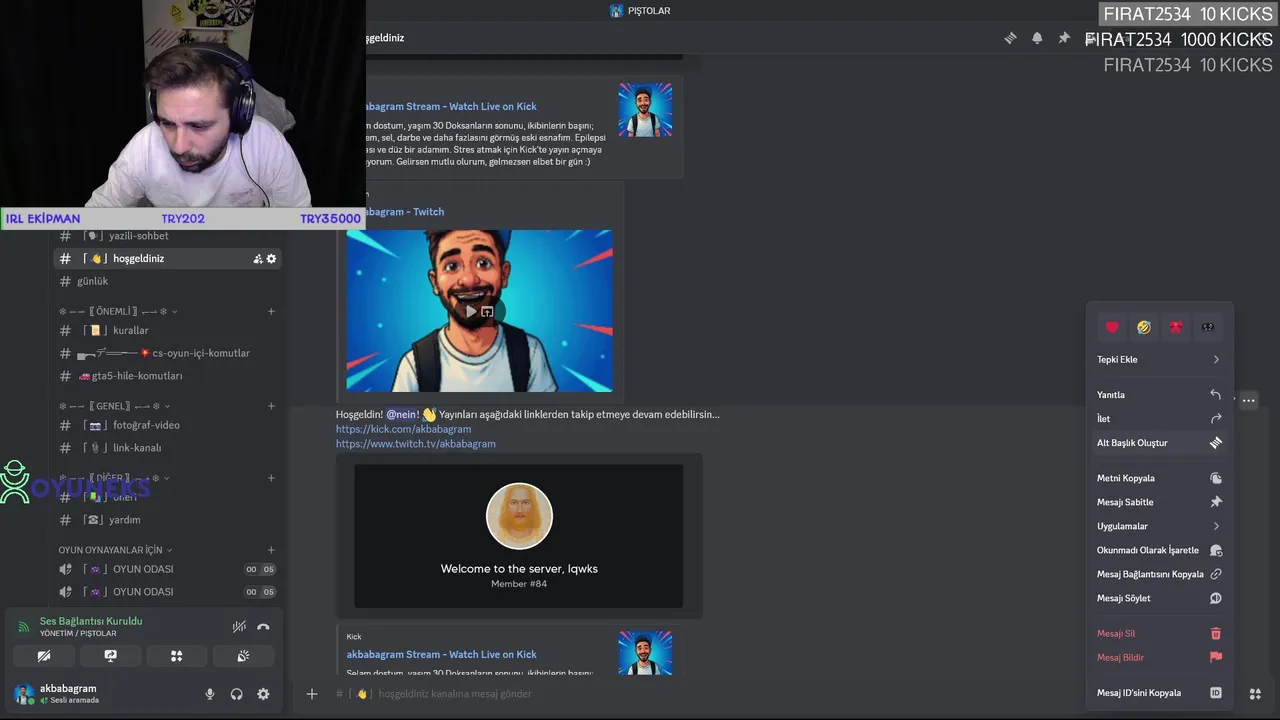
Task: React with the fourth quick emoji in menu
Action: (x=1208, y=327)
